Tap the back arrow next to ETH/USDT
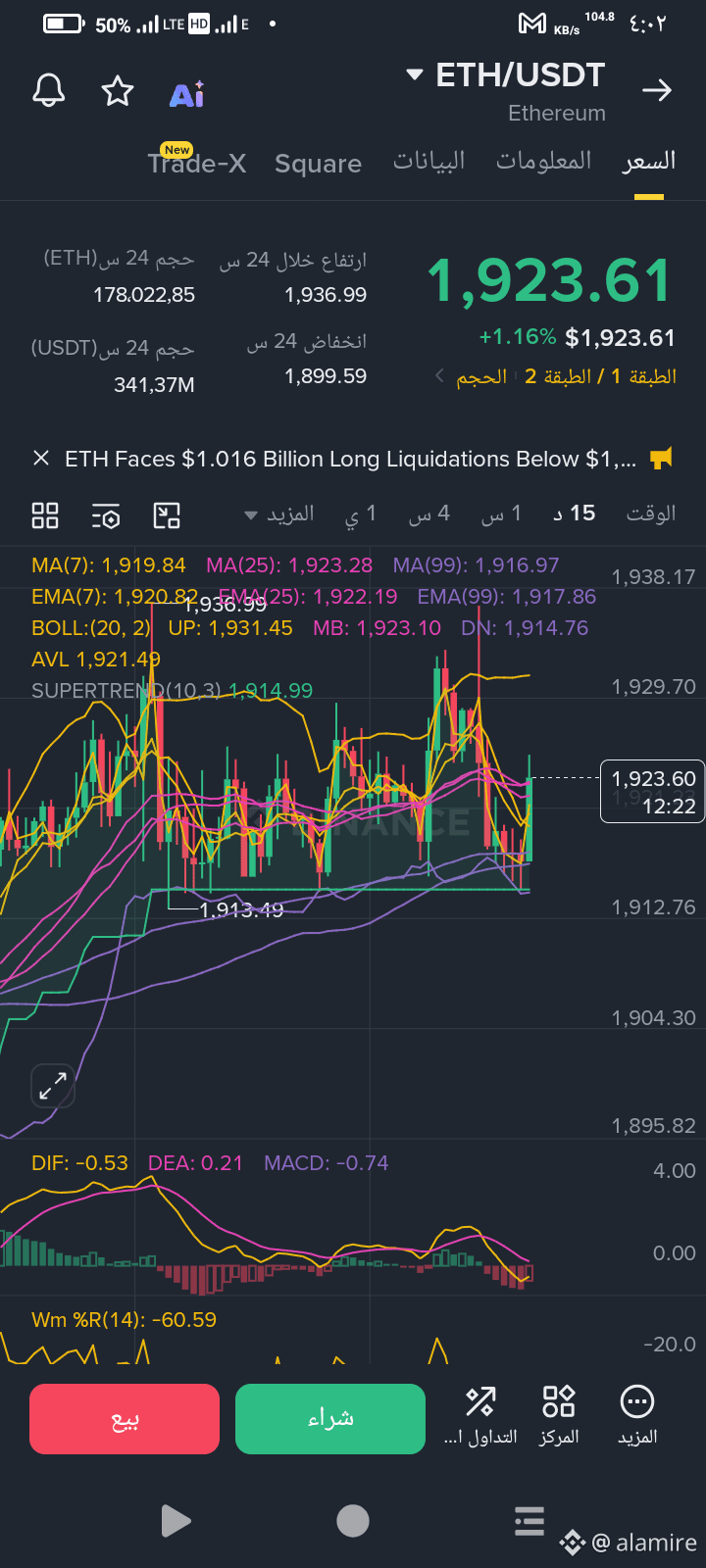Viewport: 706px width, 1568px height. [x=656, y=91]
